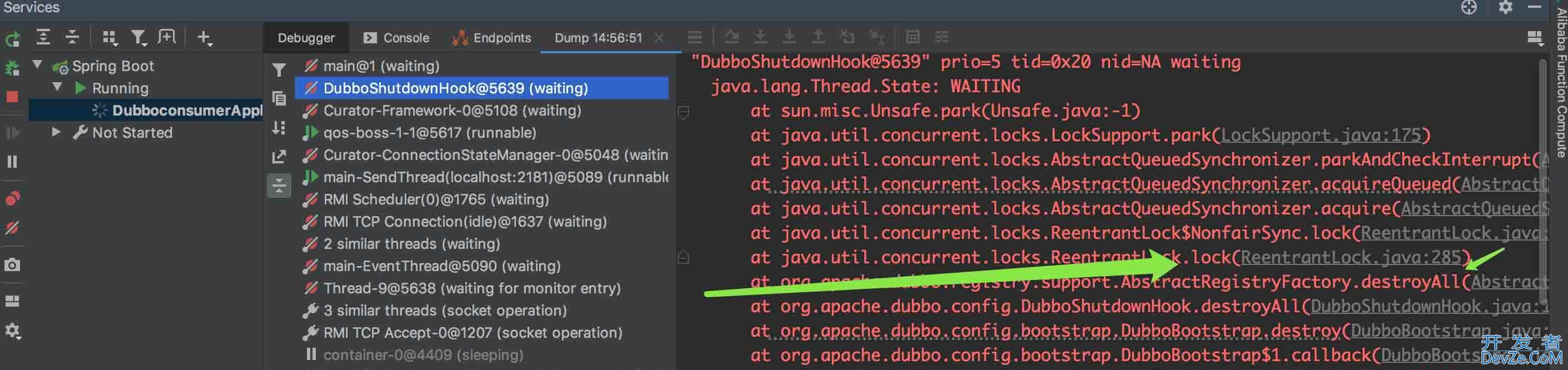Close the Dump 14:56:51 tab
This screenshot has width=1568, height=370.
659,38
